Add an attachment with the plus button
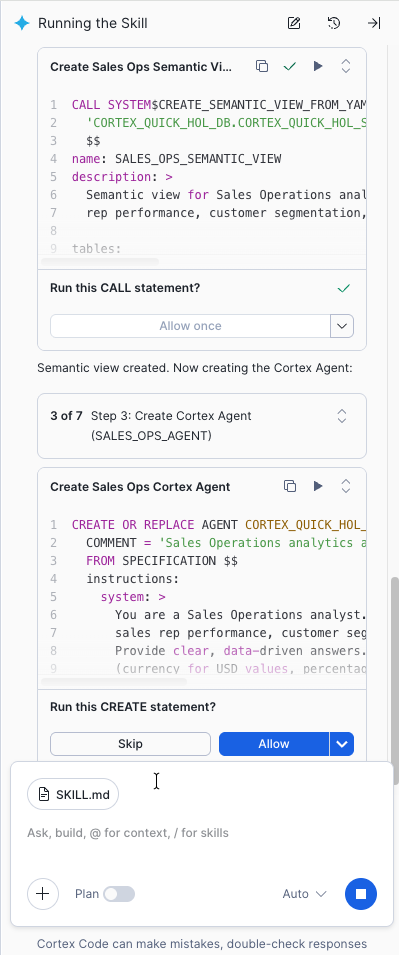This screenshot has height=955, width=399. pos(43,893)
